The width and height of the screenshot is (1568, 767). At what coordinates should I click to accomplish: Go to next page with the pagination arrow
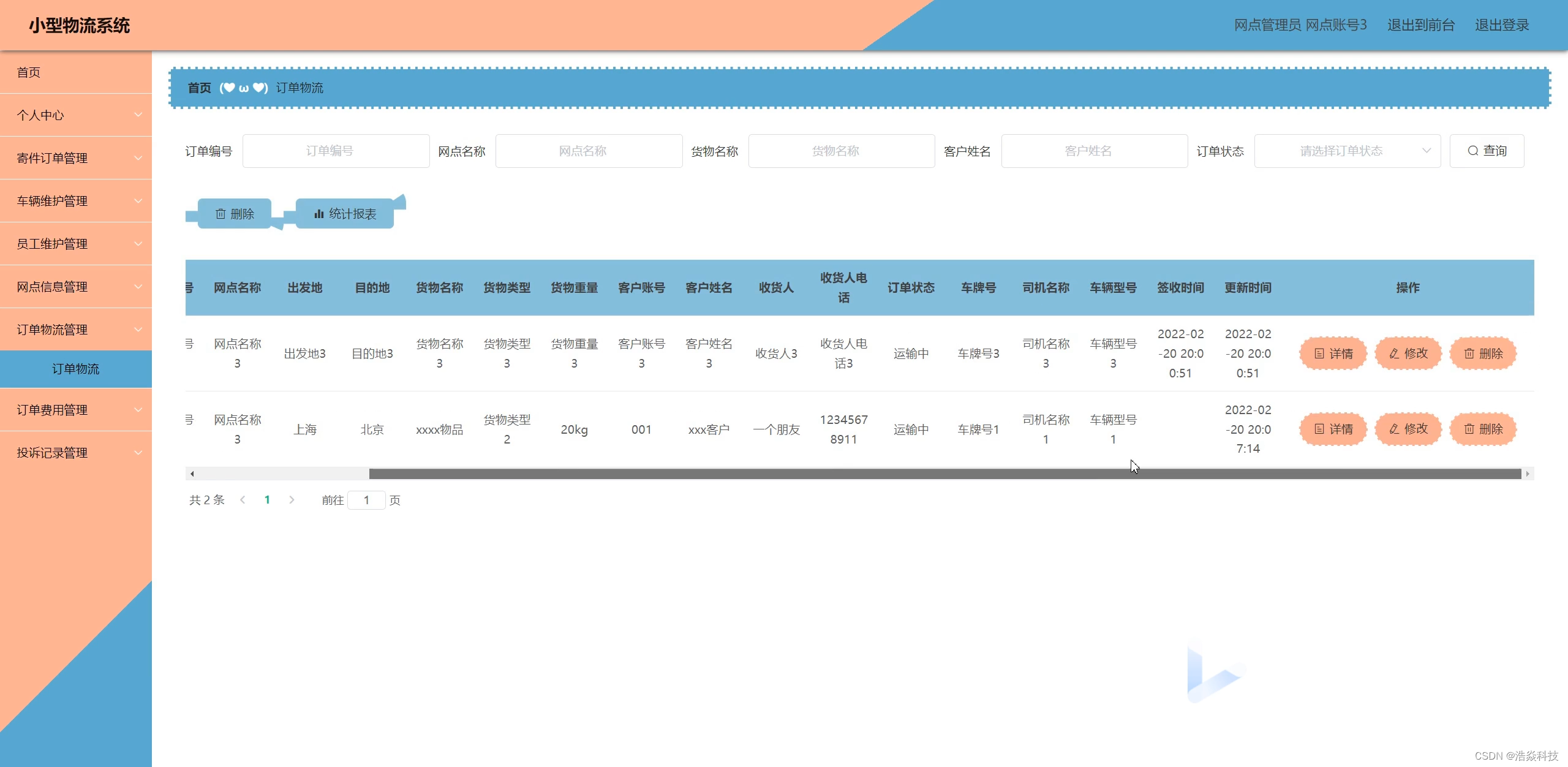(292, 500)
